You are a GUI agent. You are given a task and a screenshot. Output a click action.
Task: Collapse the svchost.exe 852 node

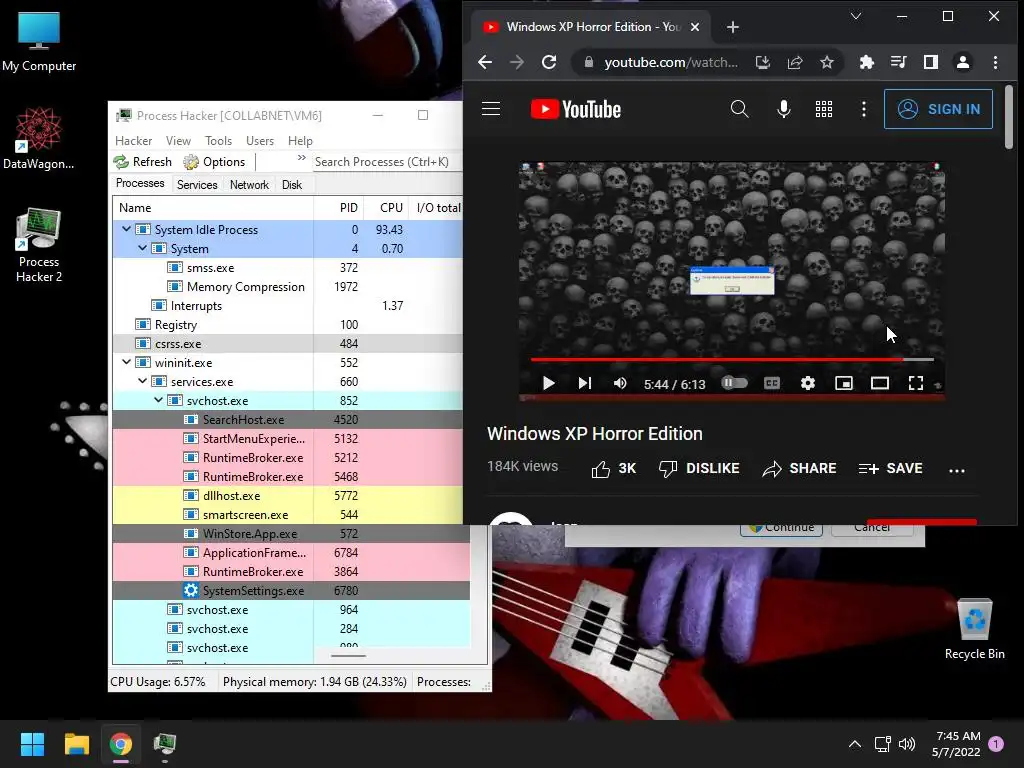click(158, 400)
